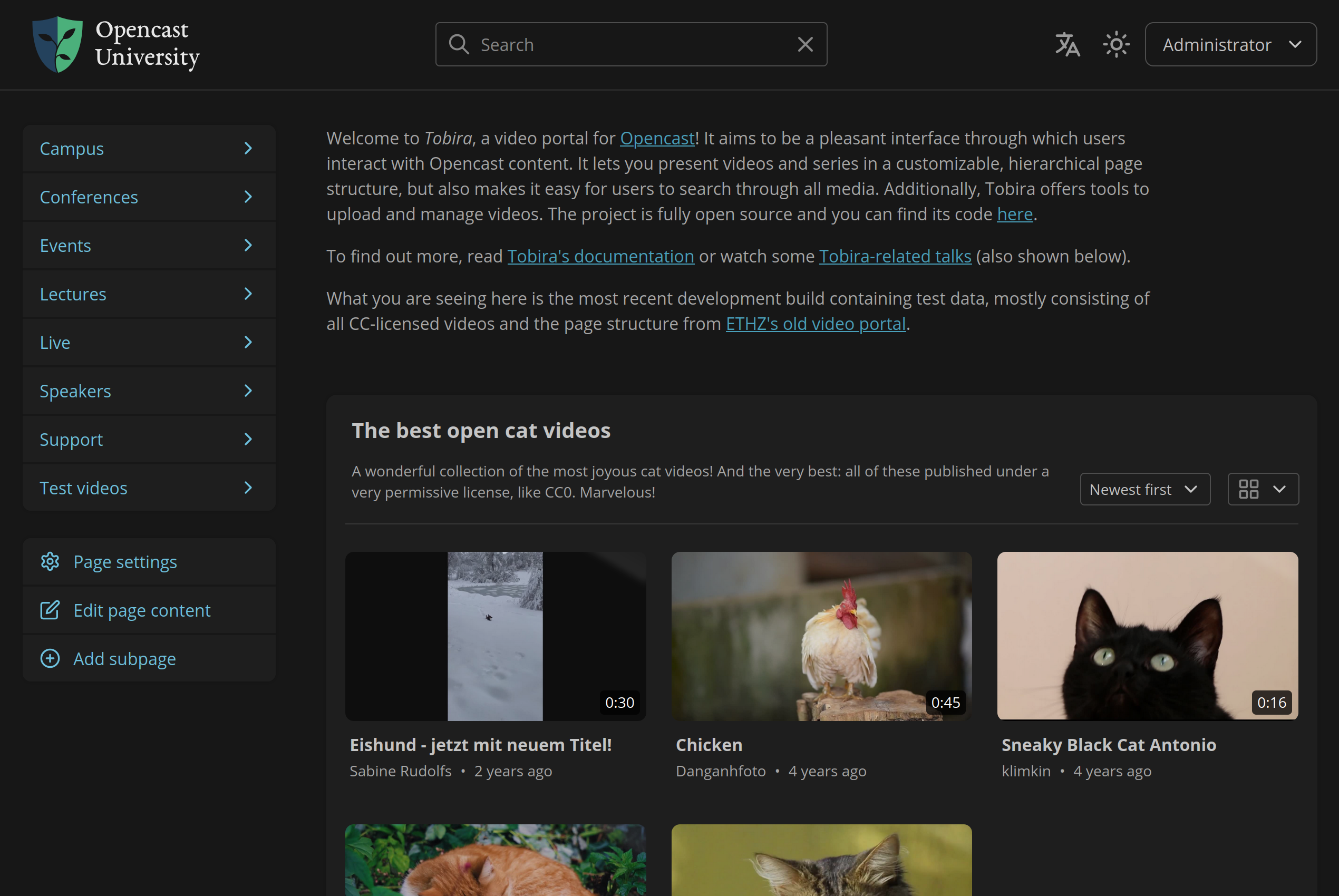Click the Edit page content pencil icon
Image resolution: width=1339 pixels, height=896 pixels.
click(x=50, y=610)
